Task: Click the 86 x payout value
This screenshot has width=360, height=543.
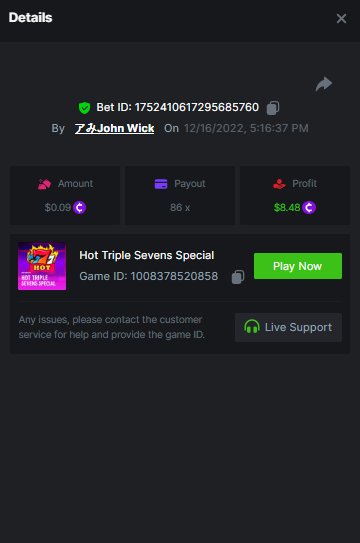Action: coord(180,207)
